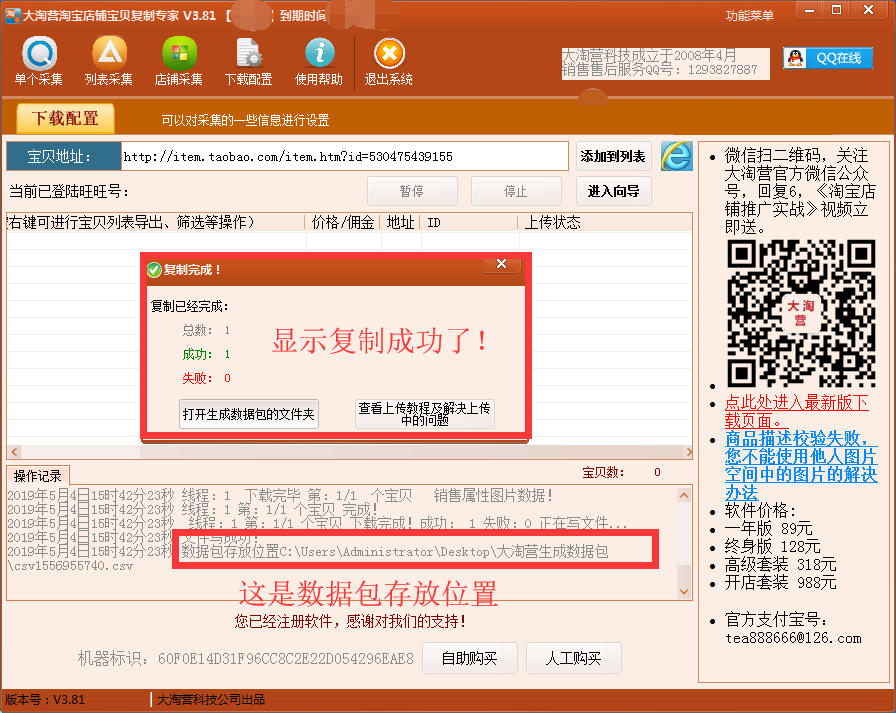Click 打开生成数据包的文件夹 button
Image resolution: width=896 pixels, height=713 pixels.
[249, 414]
